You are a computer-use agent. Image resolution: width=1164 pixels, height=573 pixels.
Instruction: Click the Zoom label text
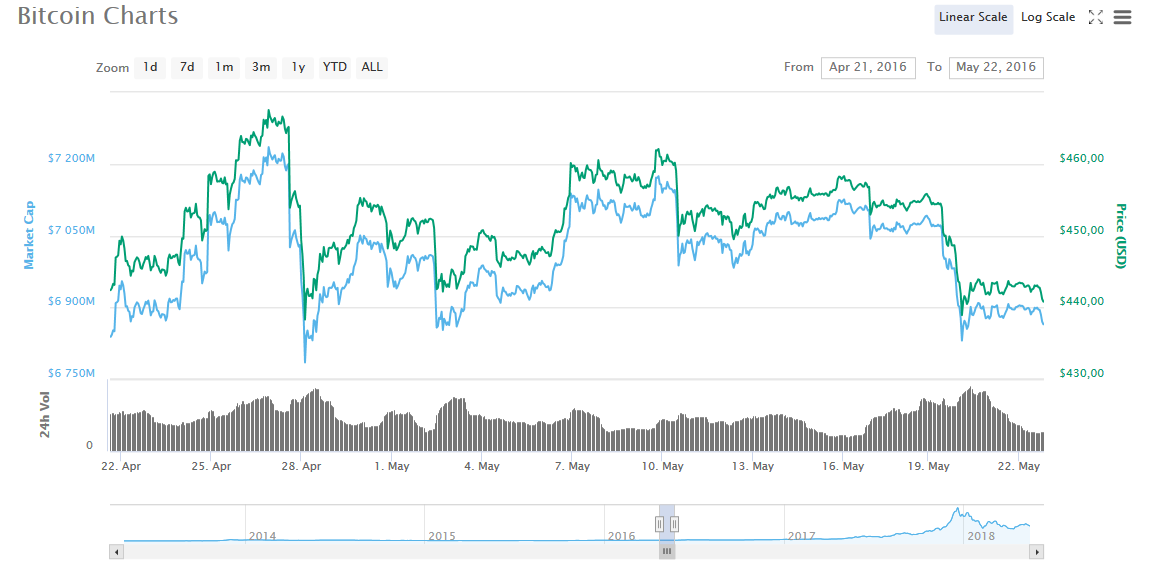coord(113,68)
